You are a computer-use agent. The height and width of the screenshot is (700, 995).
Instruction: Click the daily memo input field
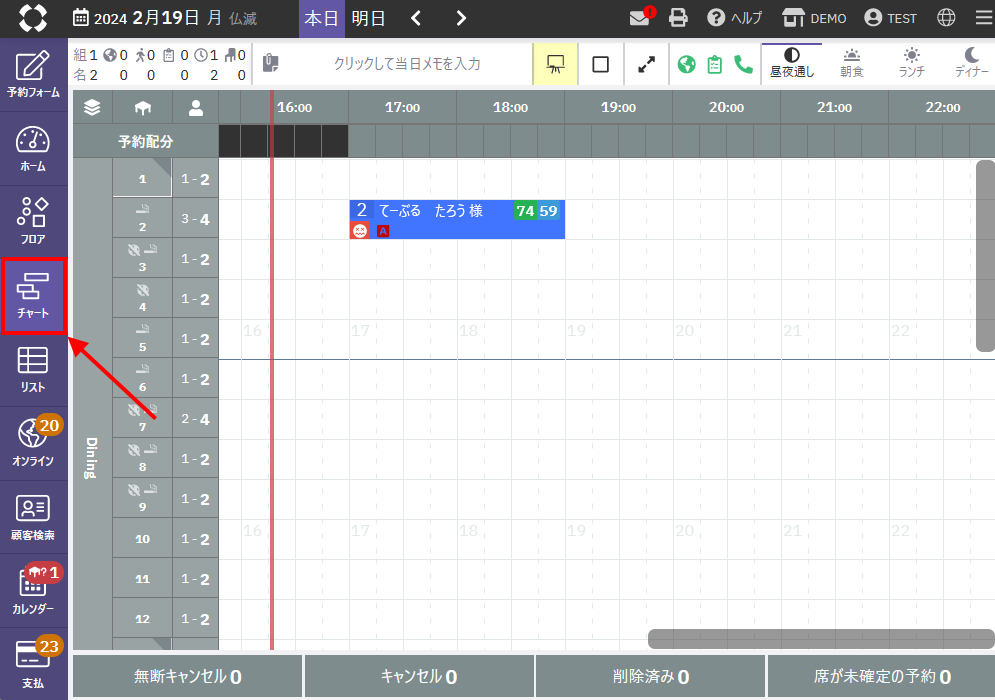pyautogui.click(x=406, y=64)
